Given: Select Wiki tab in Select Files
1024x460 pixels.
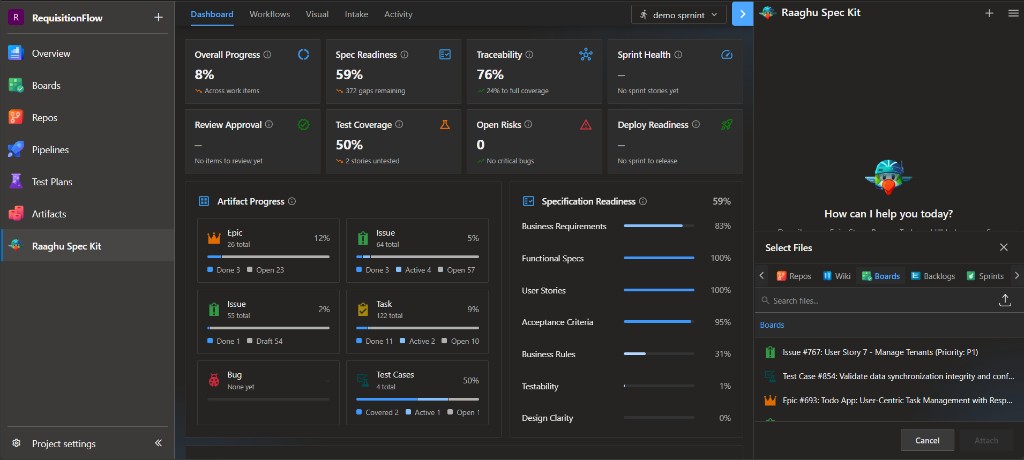Looking at the screenshot, I should click(x=837, y=276).
